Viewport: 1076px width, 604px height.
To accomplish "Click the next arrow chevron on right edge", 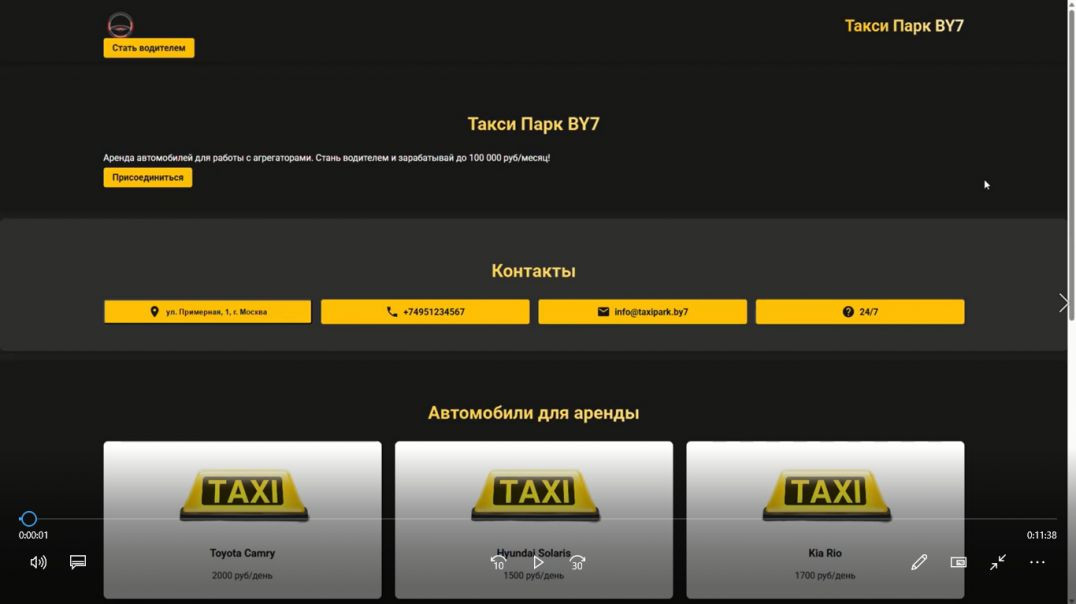I will coord(1063,303).
